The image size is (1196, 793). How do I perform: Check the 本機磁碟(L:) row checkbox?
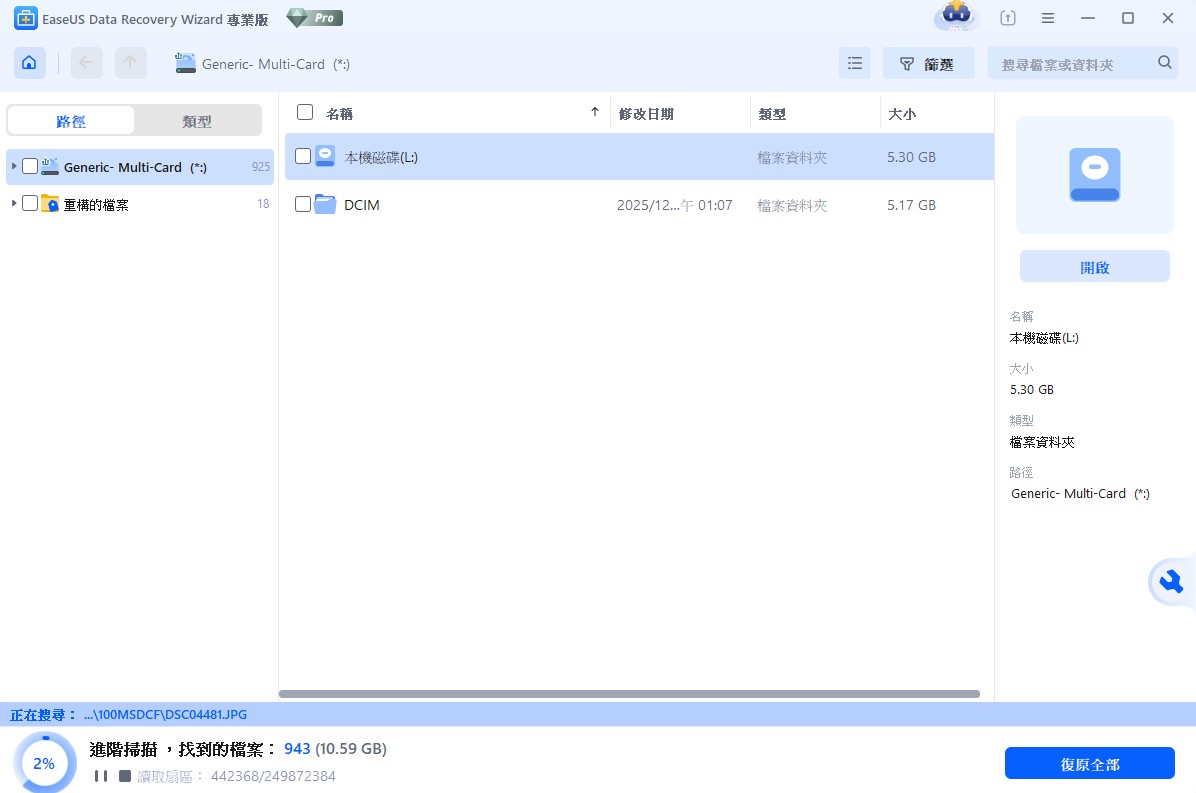pos(303,156)
